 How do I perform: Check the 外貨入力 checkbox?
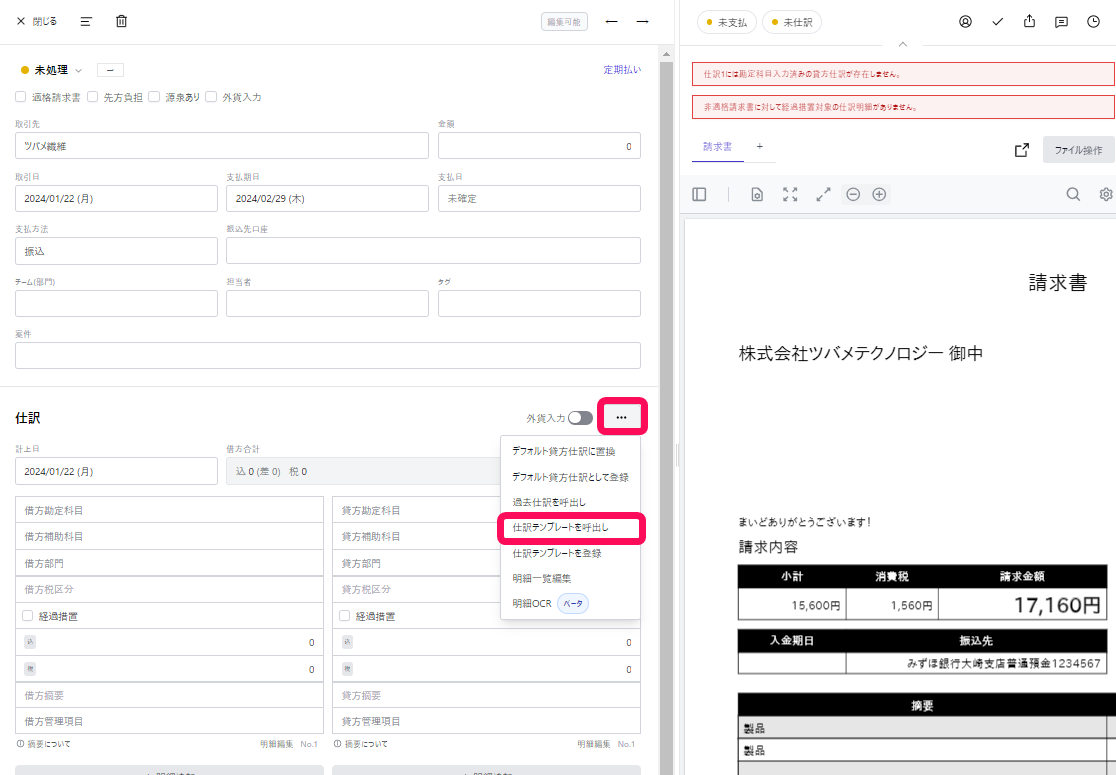tap(211, 97)
